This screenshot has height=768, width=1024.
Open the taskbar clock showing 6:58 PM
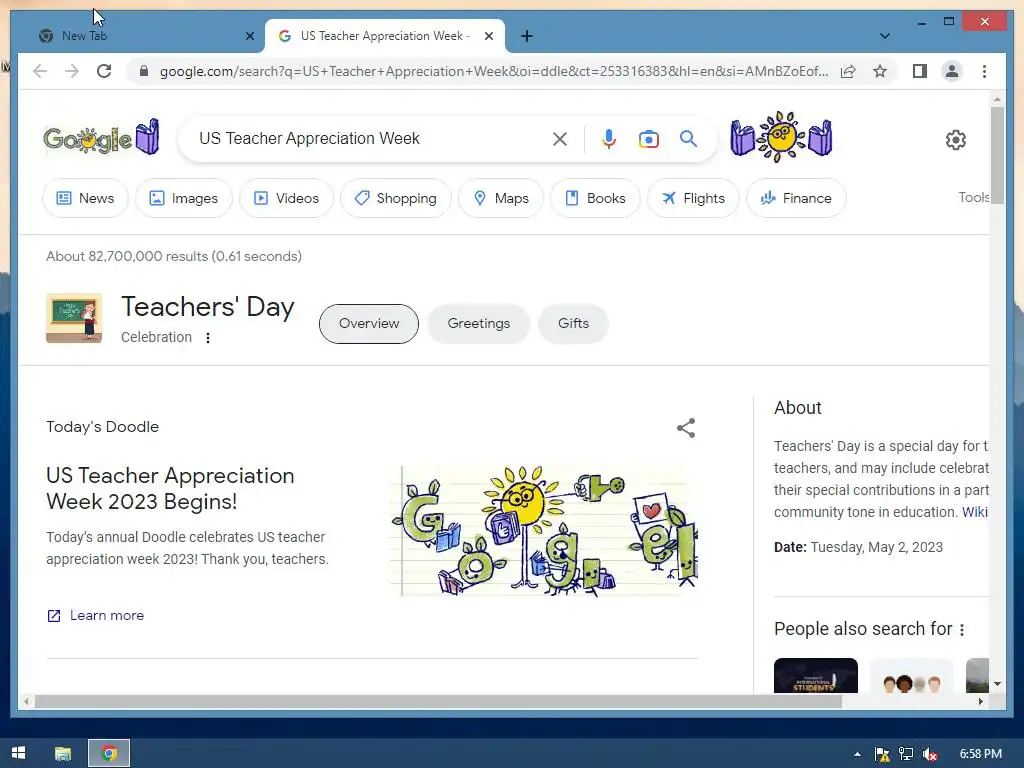coord(980,754)
